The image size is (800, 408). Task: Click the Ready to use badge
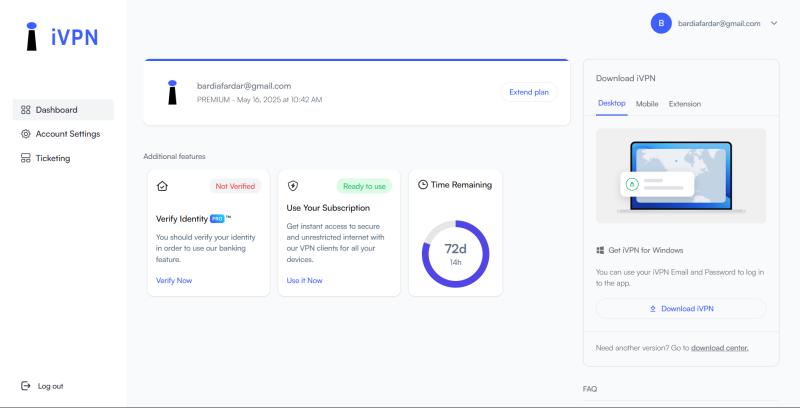coord(364,186)
